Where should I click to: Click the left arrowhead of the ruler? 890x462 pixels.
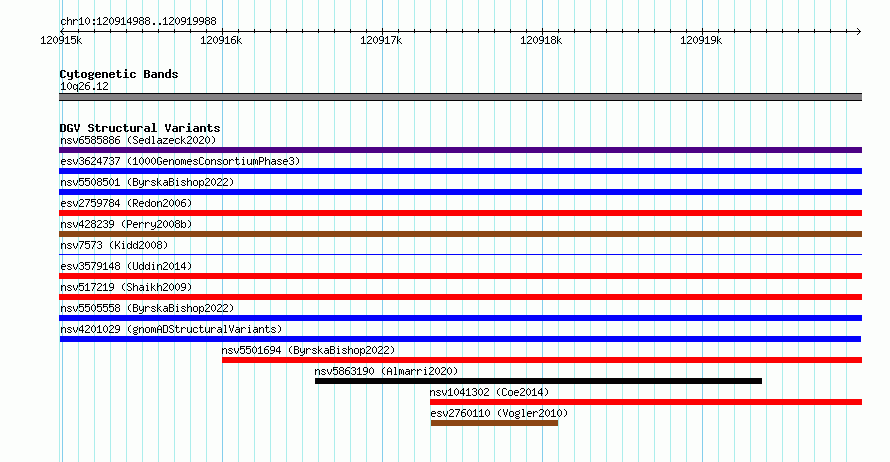click(x=62, y=31)
